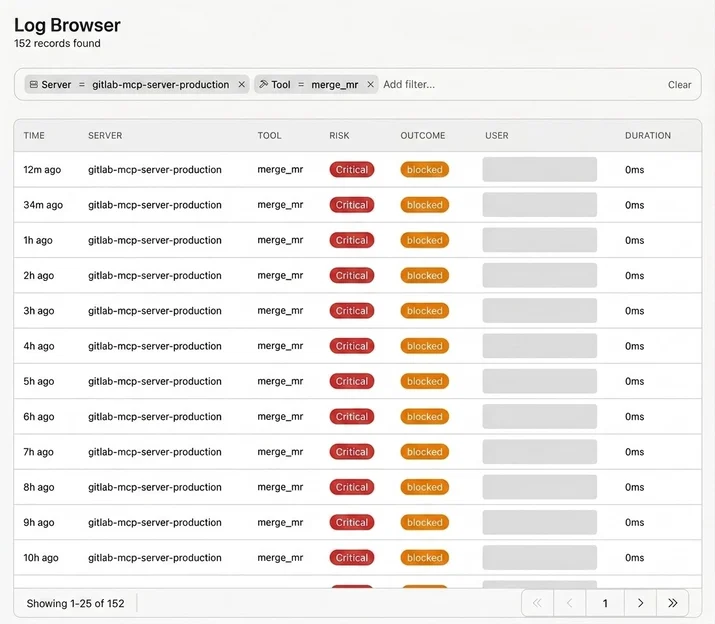715x624 pixels.
Task: Open the 12m ago log record
Action: tap(358, 170)
